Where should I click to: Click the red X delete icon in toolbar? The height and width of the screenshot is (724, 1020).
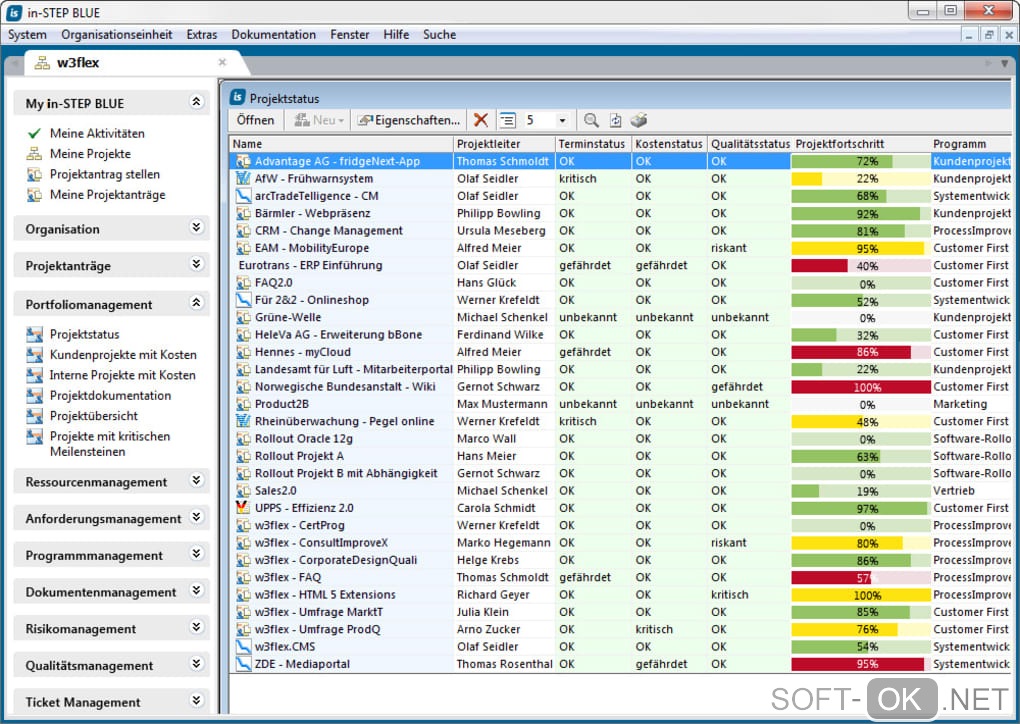[481, 120]
